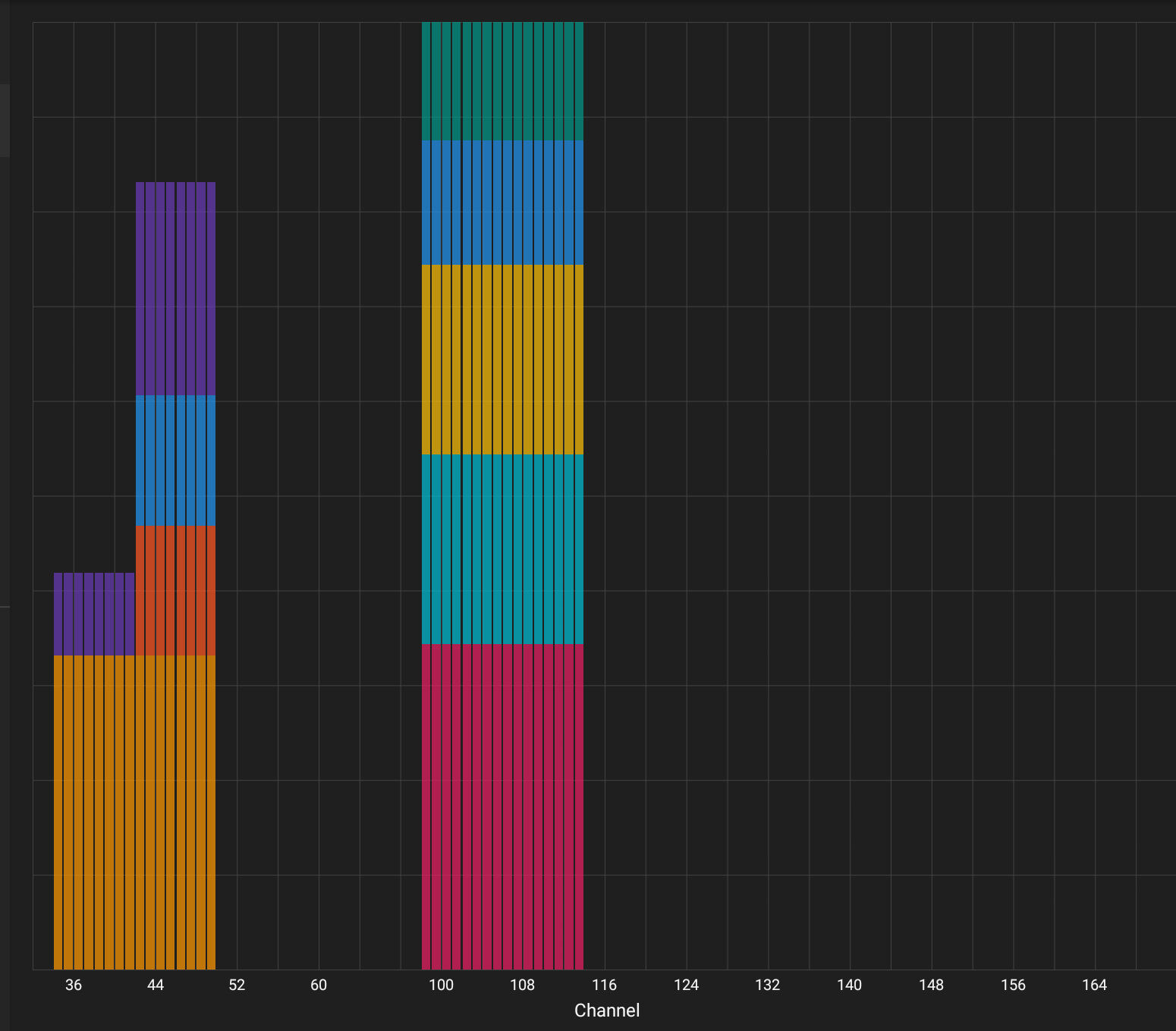Click the 124 channel axis label
1176x1031 pixels.
(x=686, y=985)
